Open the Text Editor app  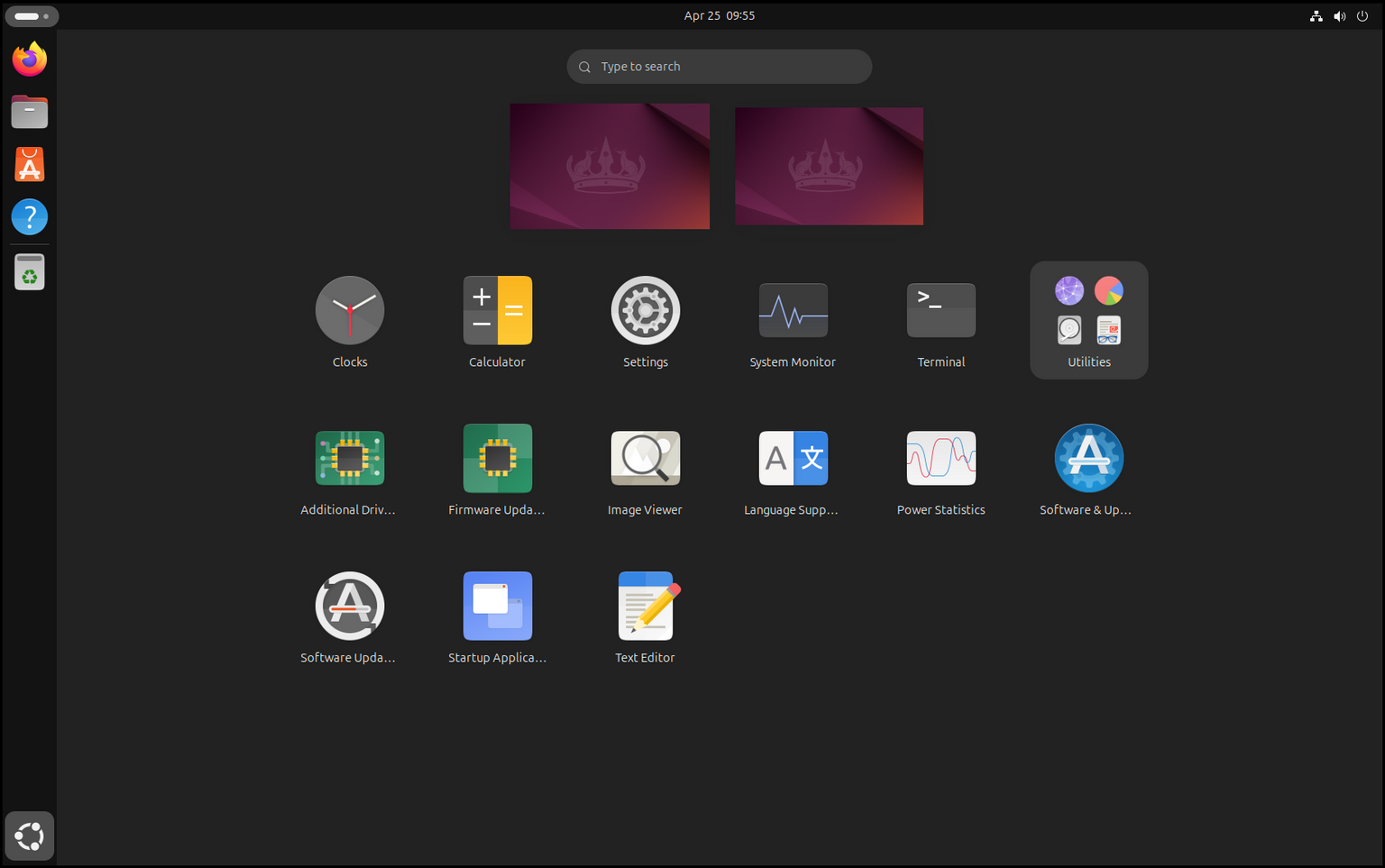[645, 607]
